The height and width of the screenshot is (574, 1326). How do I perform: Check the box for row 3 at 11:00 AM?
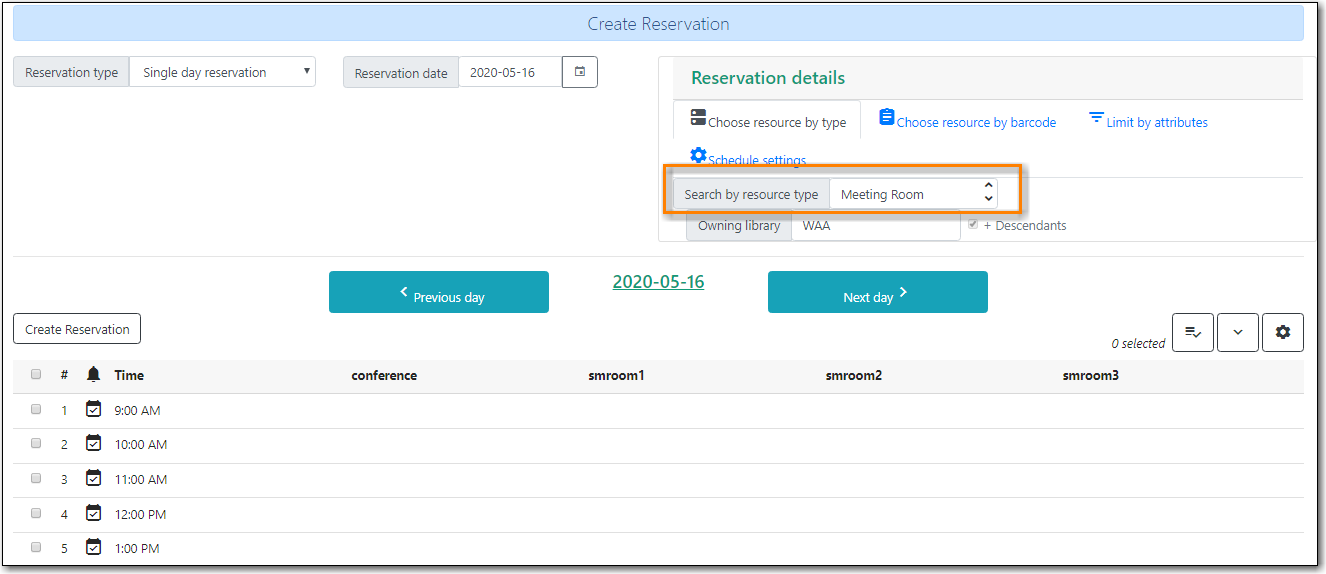coord(36,478)
